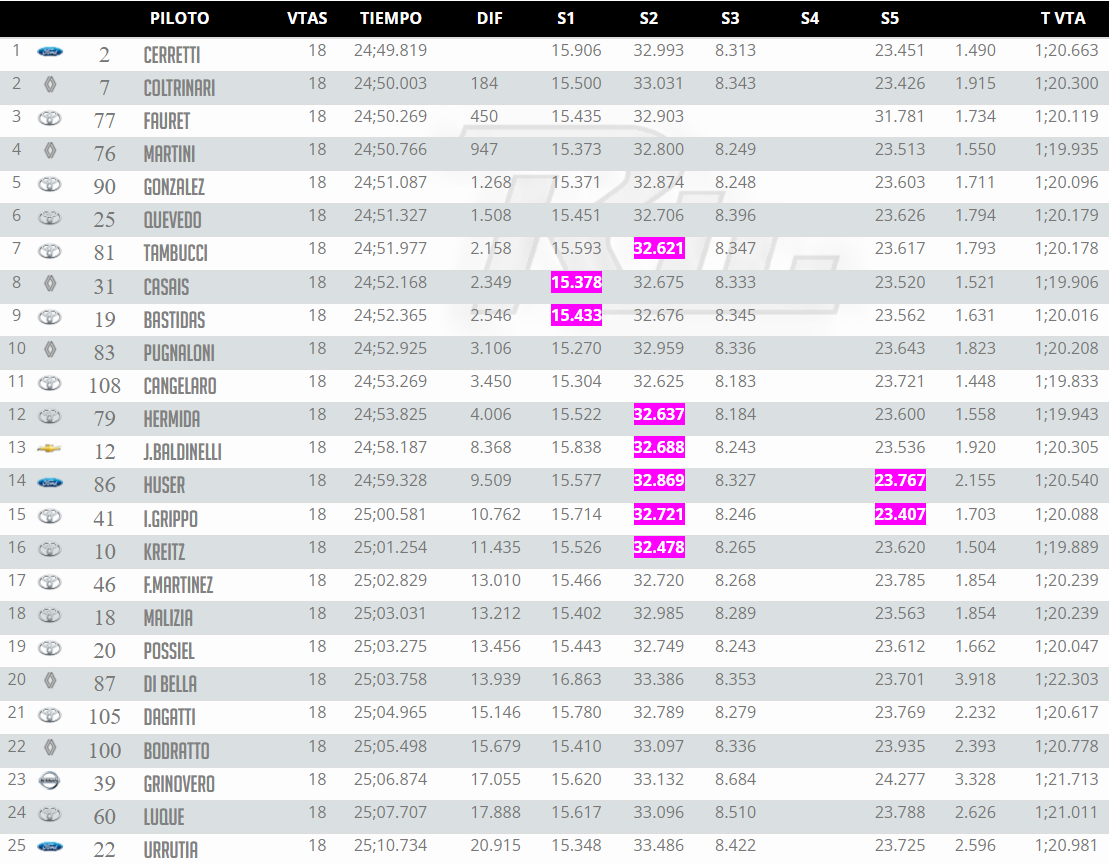1109x864 pixels.
Task: Click Kreitz's magenta-highlighted S2 time 32.478
Action: (x=659, y=548)
